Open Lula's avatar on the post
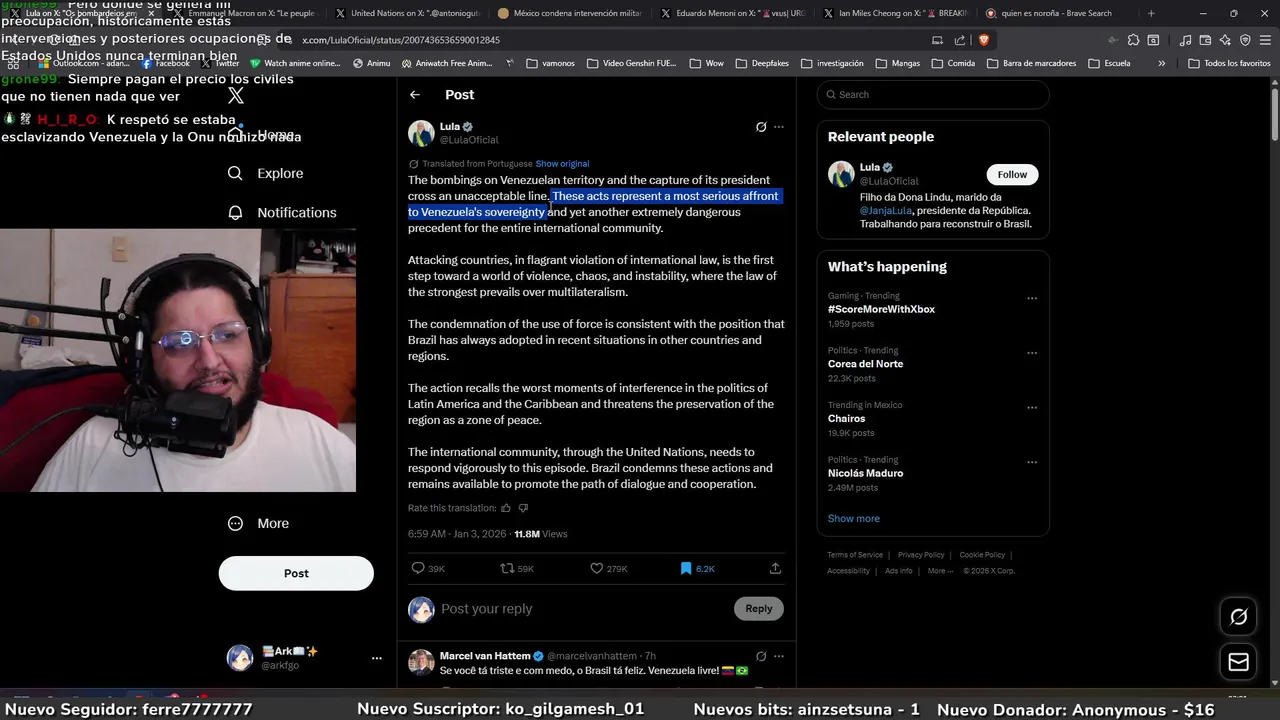1280x720 pixels. pyautogui.click(x=421, y=133)
